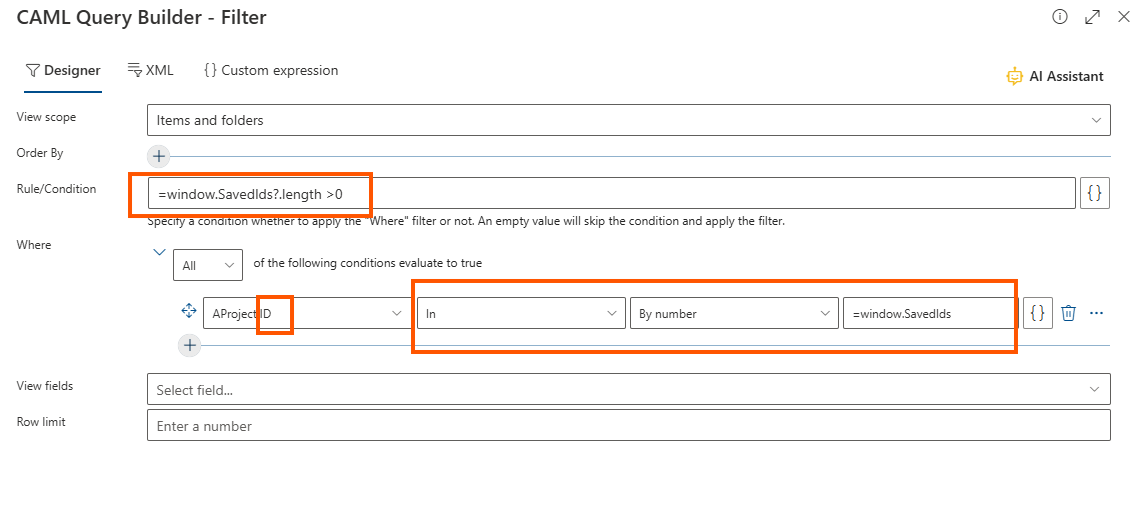This screenshot has height=508, width=1135.
Task: Open the All conditions operator dropdown
Action: (x=207, y=264)
